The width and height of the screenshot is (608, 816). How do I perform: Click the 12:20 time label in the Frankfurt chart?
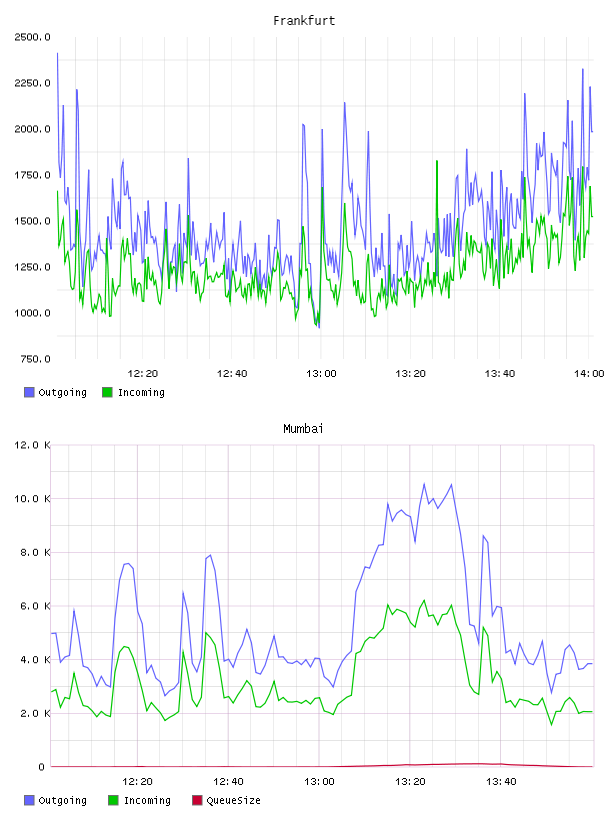click(143, 374)
